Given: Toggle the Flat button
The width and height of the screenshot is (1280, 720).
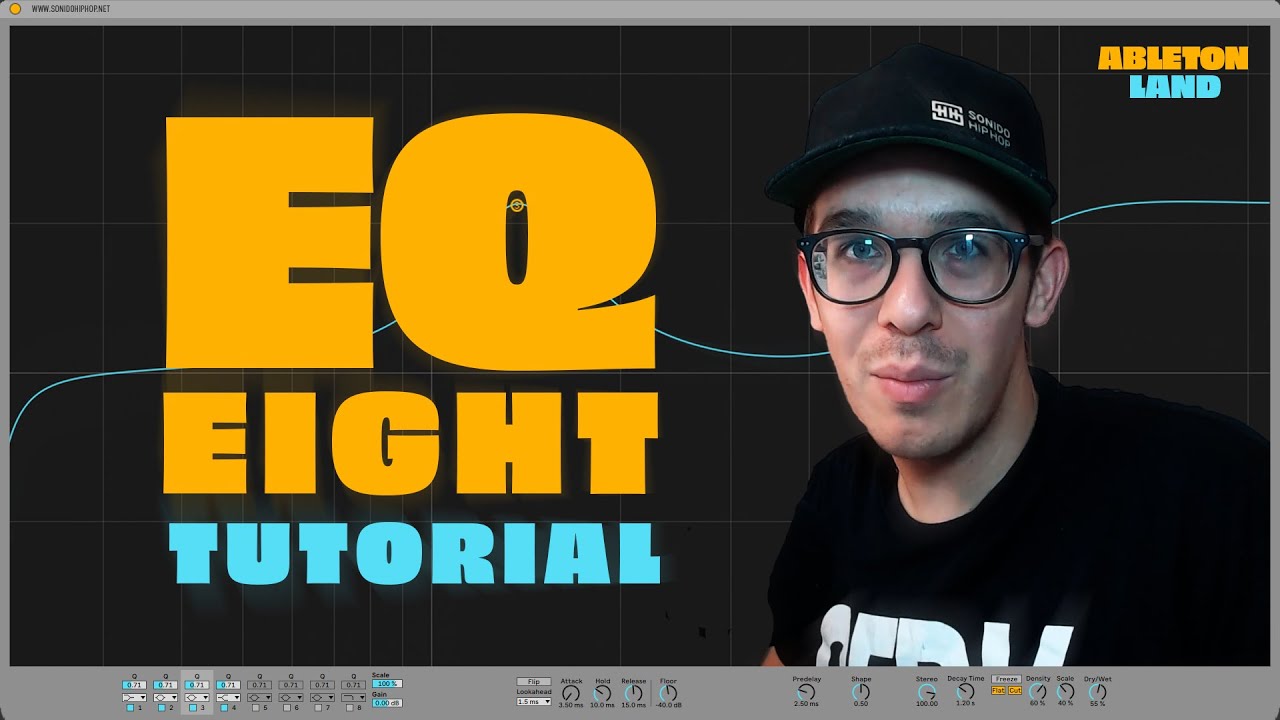Looking at the screenshot, I should click(998, 690).
